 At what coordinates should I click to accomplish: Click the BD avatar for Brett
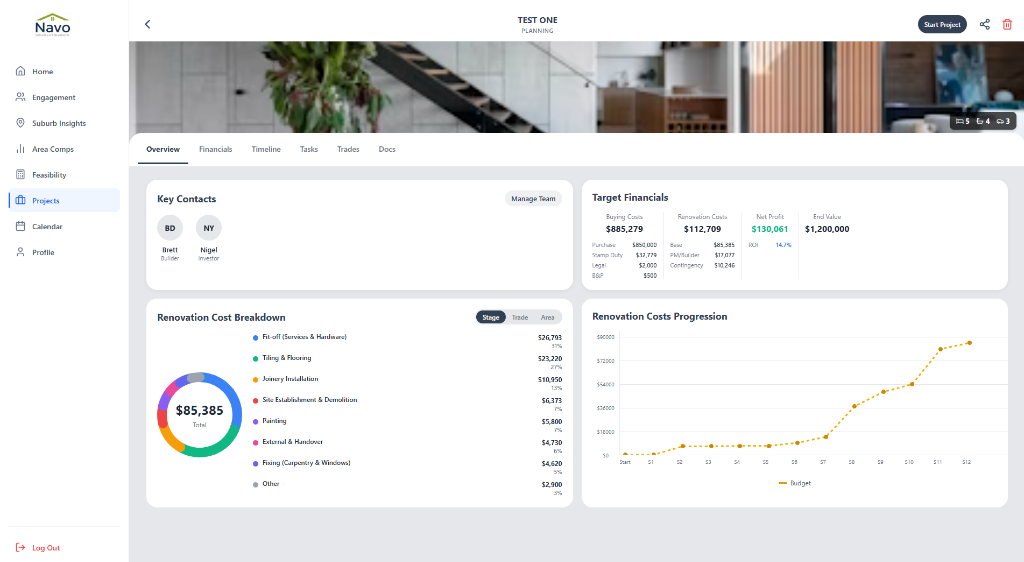tap(170, 228)
